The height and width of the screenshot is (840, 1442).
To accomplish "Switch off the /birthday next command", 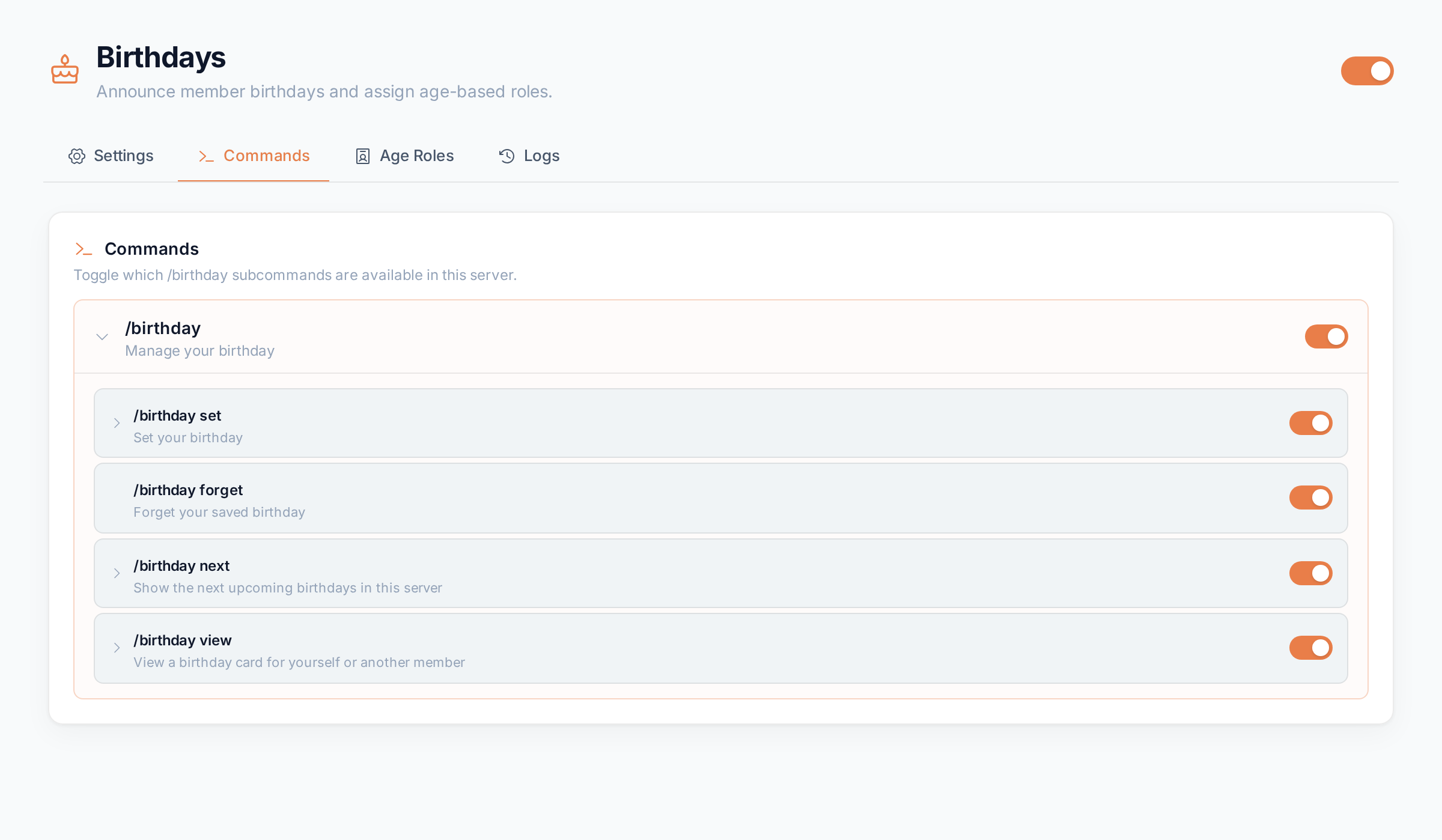I will click(x=1310, y=573).
